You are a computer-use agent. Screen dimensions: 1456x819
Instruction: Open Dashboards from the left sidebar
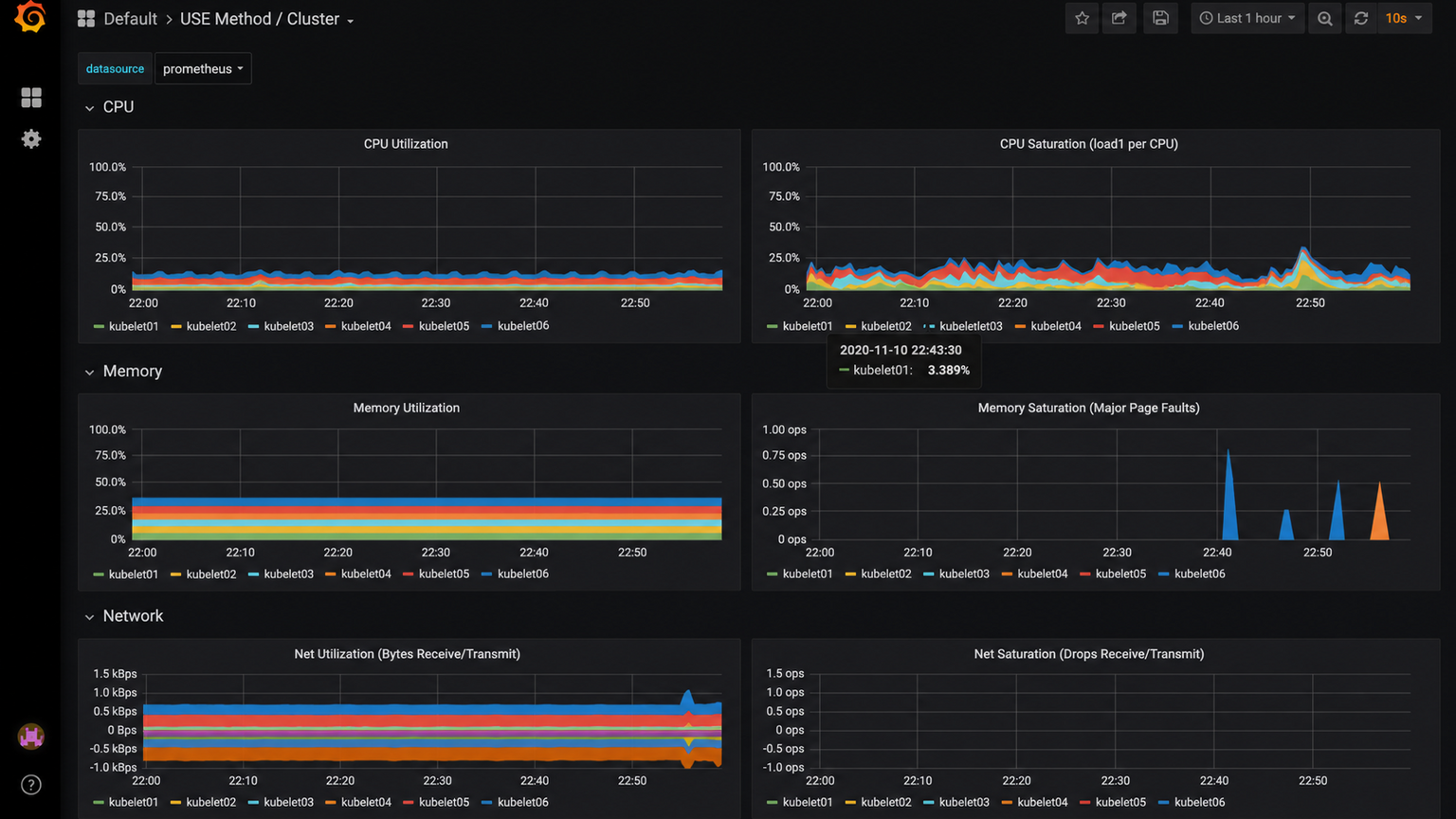(31, 98)
